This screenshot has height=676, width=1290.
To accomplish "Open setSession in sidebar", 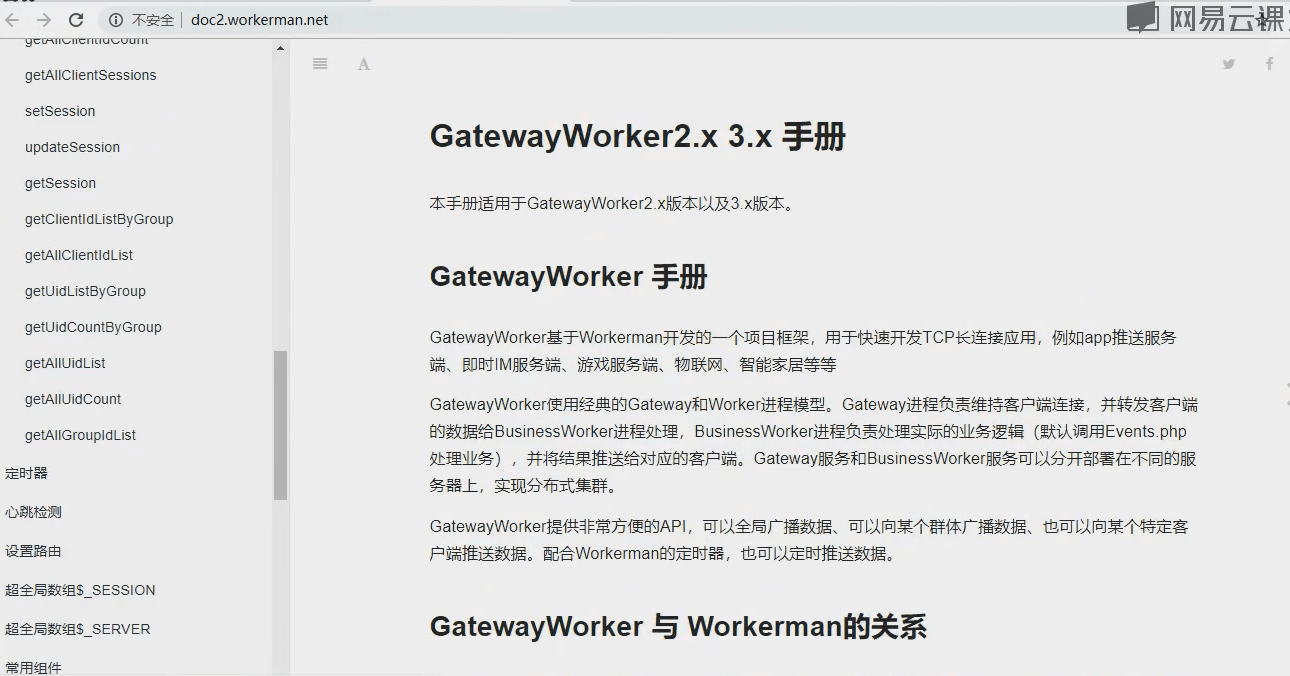I will [60, 111].
